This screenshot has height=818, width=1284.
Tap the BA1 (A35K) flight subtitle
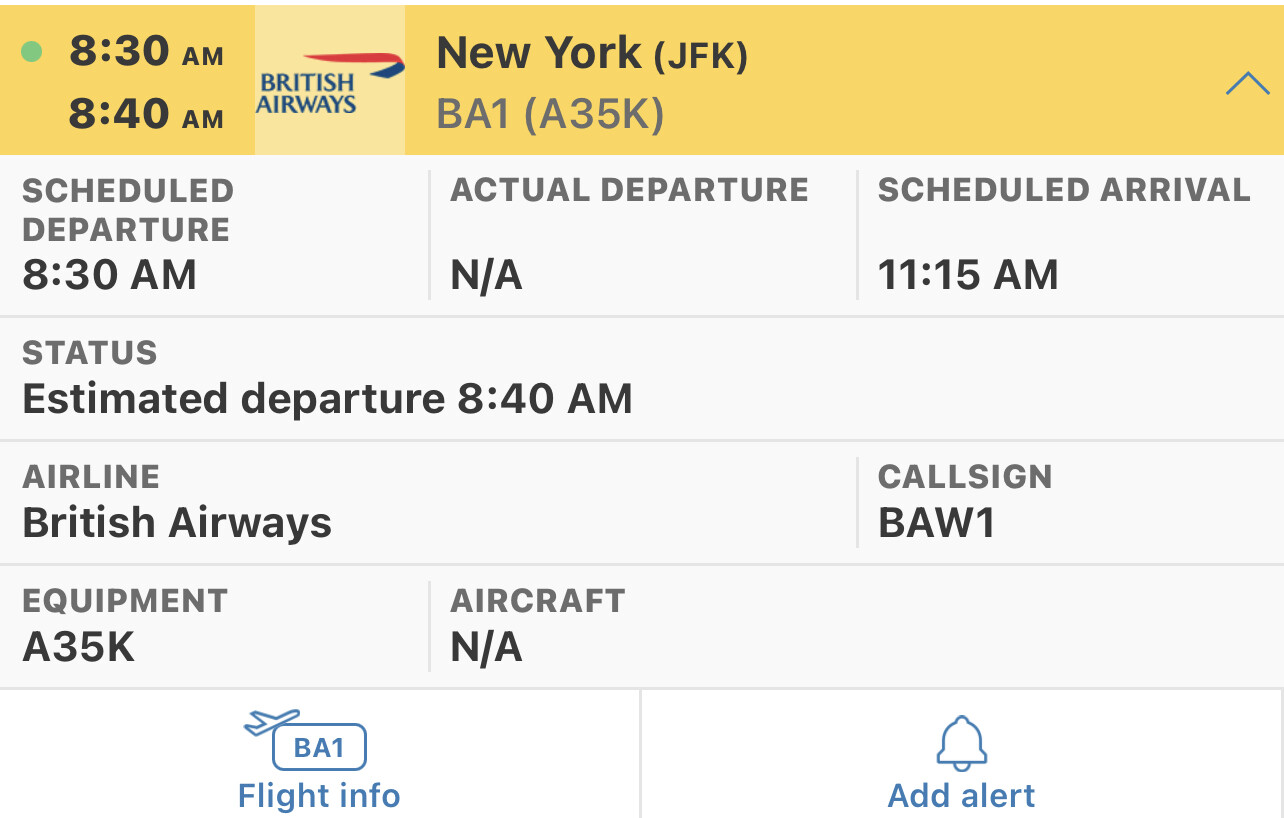point(550,115)
